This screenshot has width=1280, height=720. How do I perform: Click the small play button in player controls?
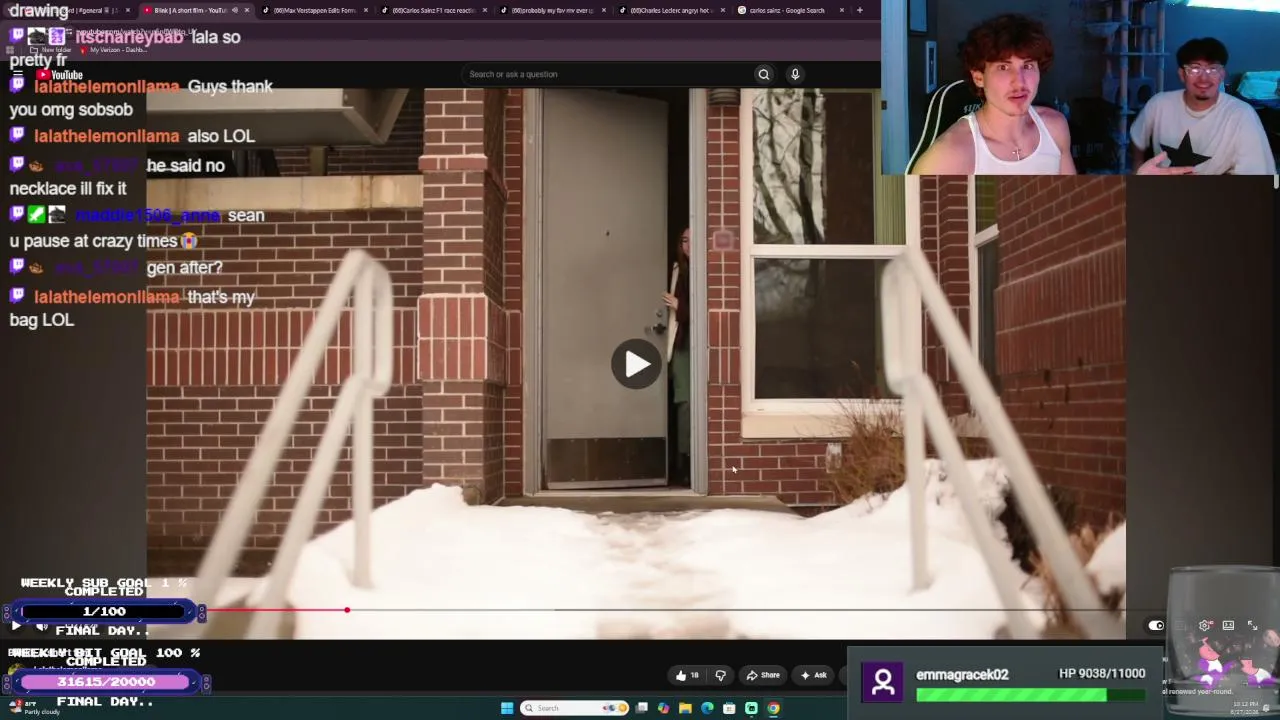16,626
